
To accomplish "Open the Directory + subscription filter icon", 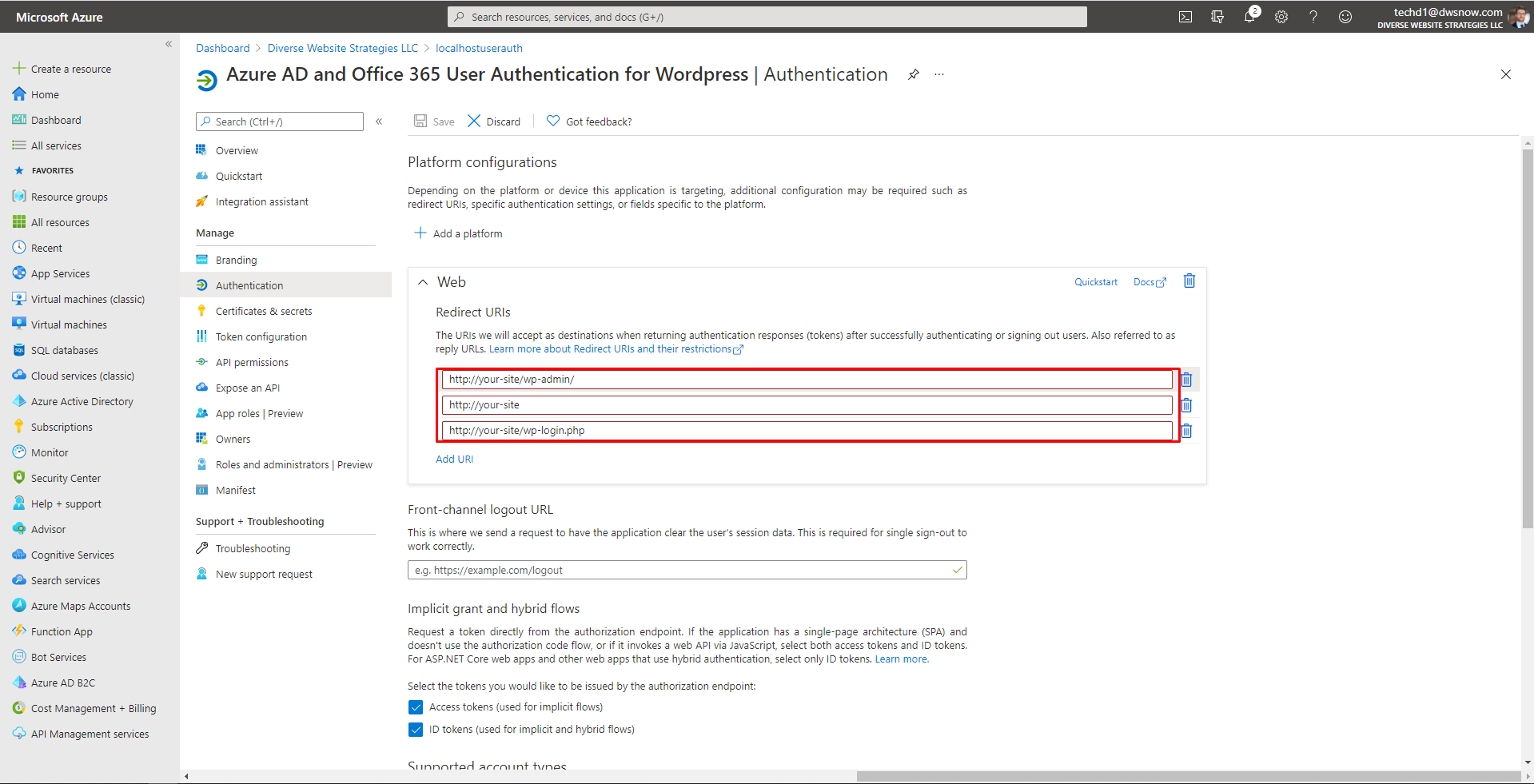I will tap(1217, 17).
